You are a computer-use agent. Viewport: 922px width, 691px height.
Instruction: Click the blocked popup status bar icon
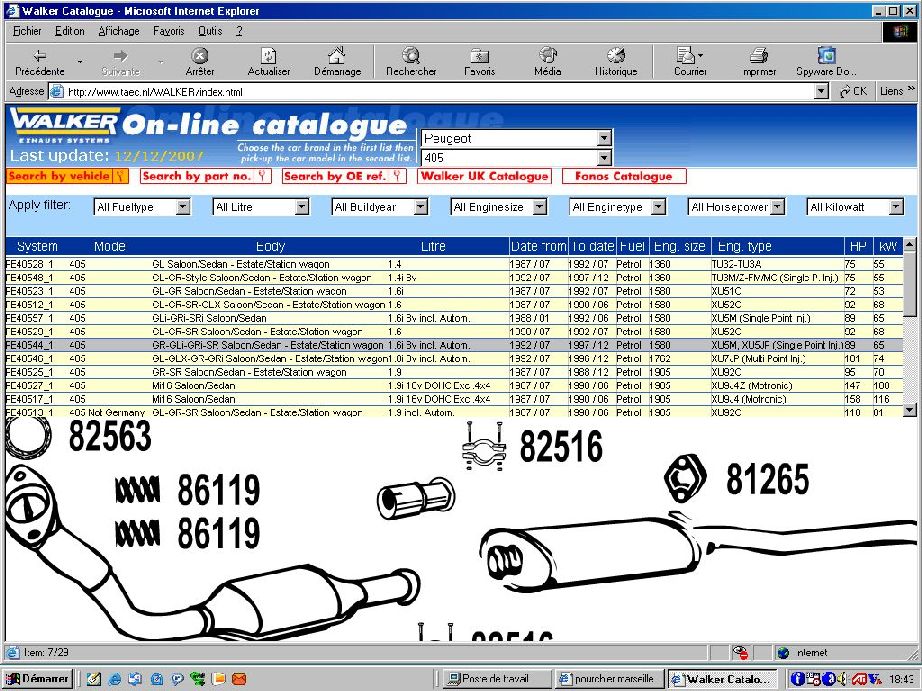(740, 652)
